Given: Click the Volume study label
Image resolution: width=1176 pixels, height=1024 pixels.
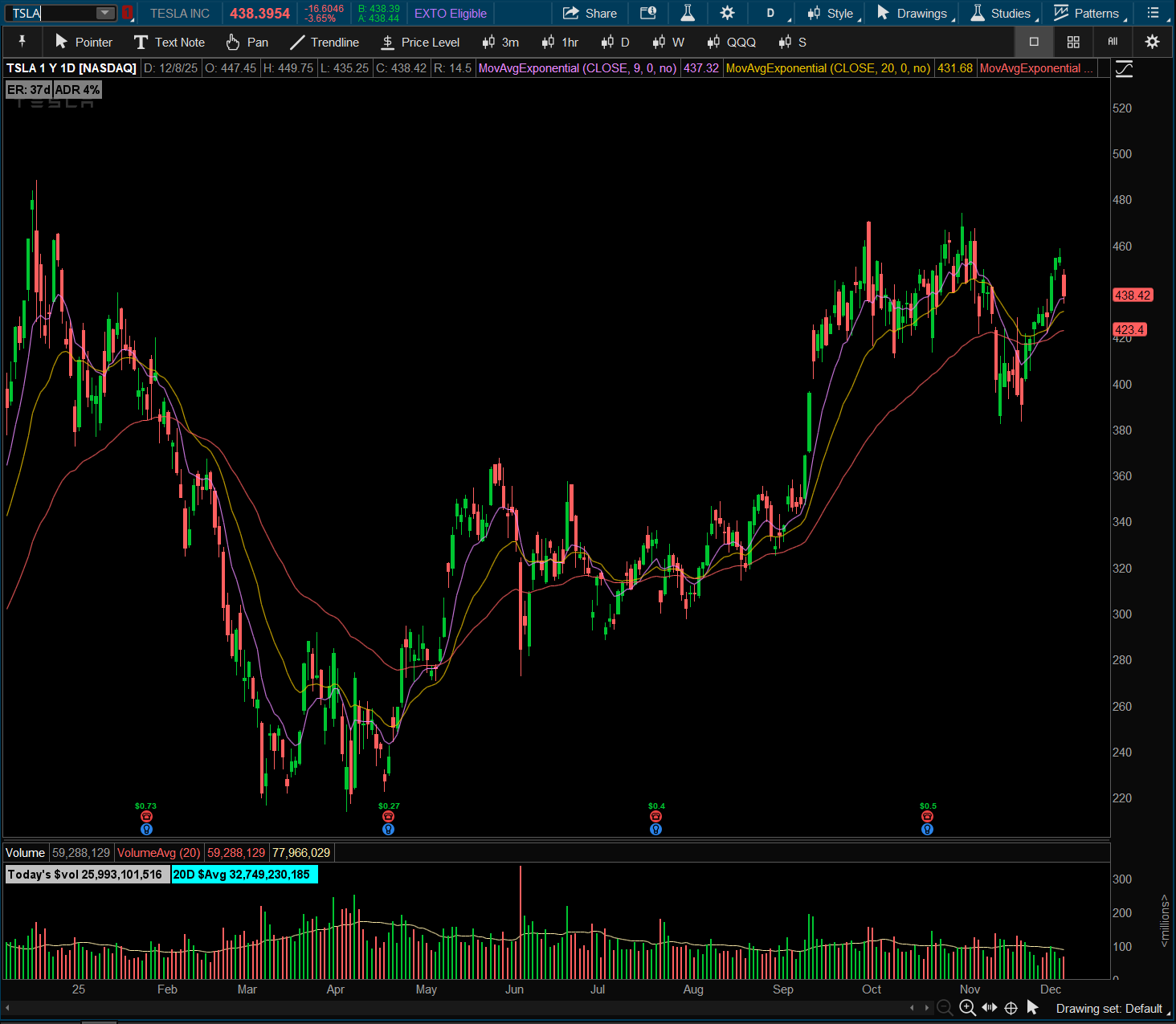Looking at the screenshot, I should (26, 853).
